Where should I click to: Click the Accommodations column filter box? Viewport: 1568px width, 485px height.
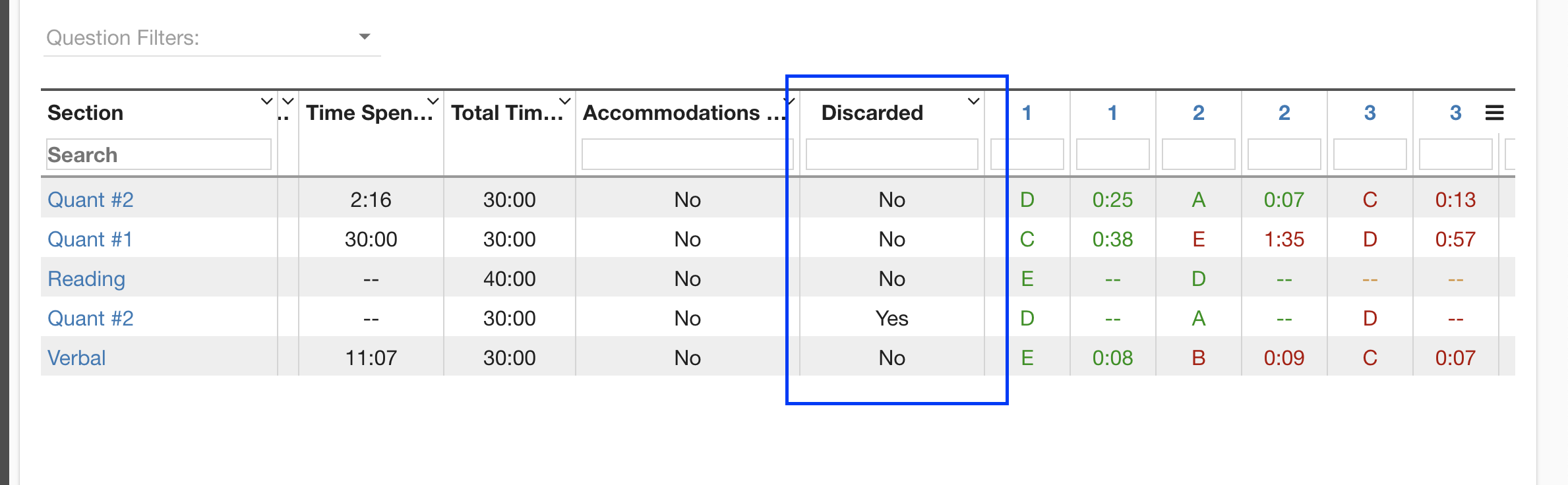pyautogui.click(x=687, y=154)
